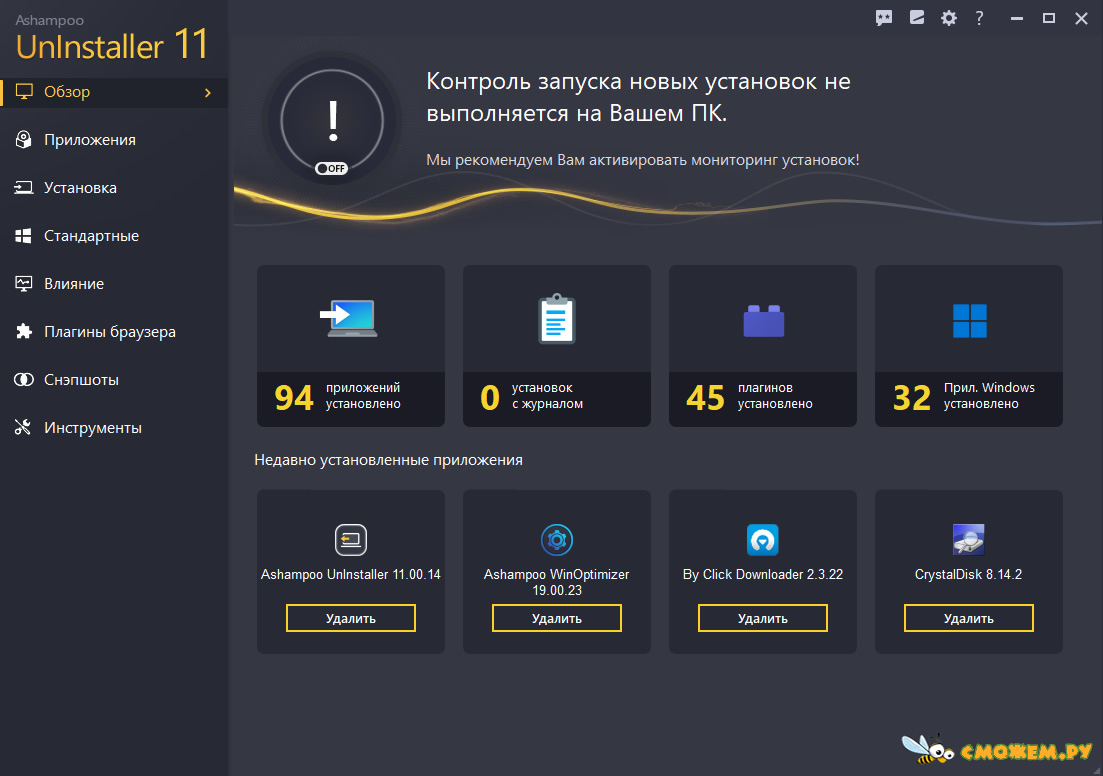Screen dimensions: 1103x776
Task: Click the Установка sidebar icon
Action: [24, 188]
